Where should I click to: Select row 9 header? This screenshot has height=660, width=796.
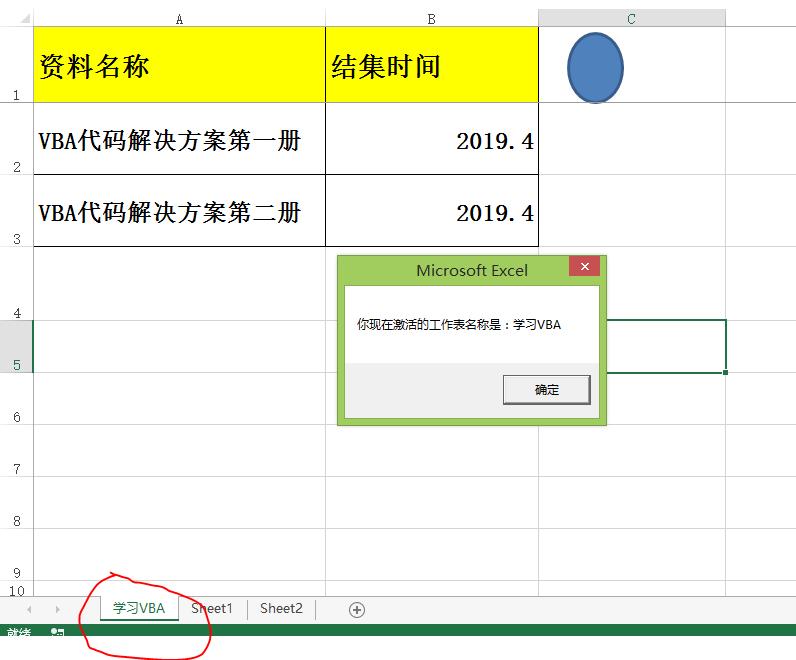(x=16, y=555)
